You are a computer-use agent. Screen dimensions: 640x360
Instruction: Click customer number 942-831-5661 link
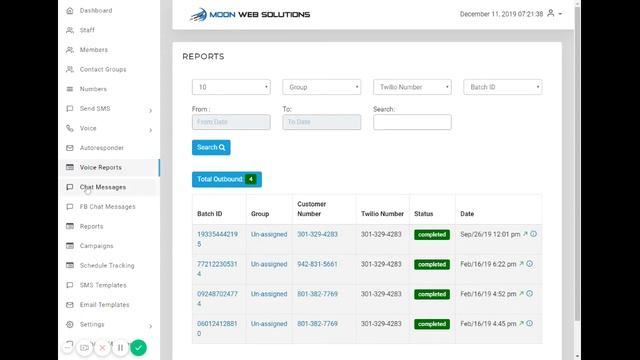pos(317,264)
